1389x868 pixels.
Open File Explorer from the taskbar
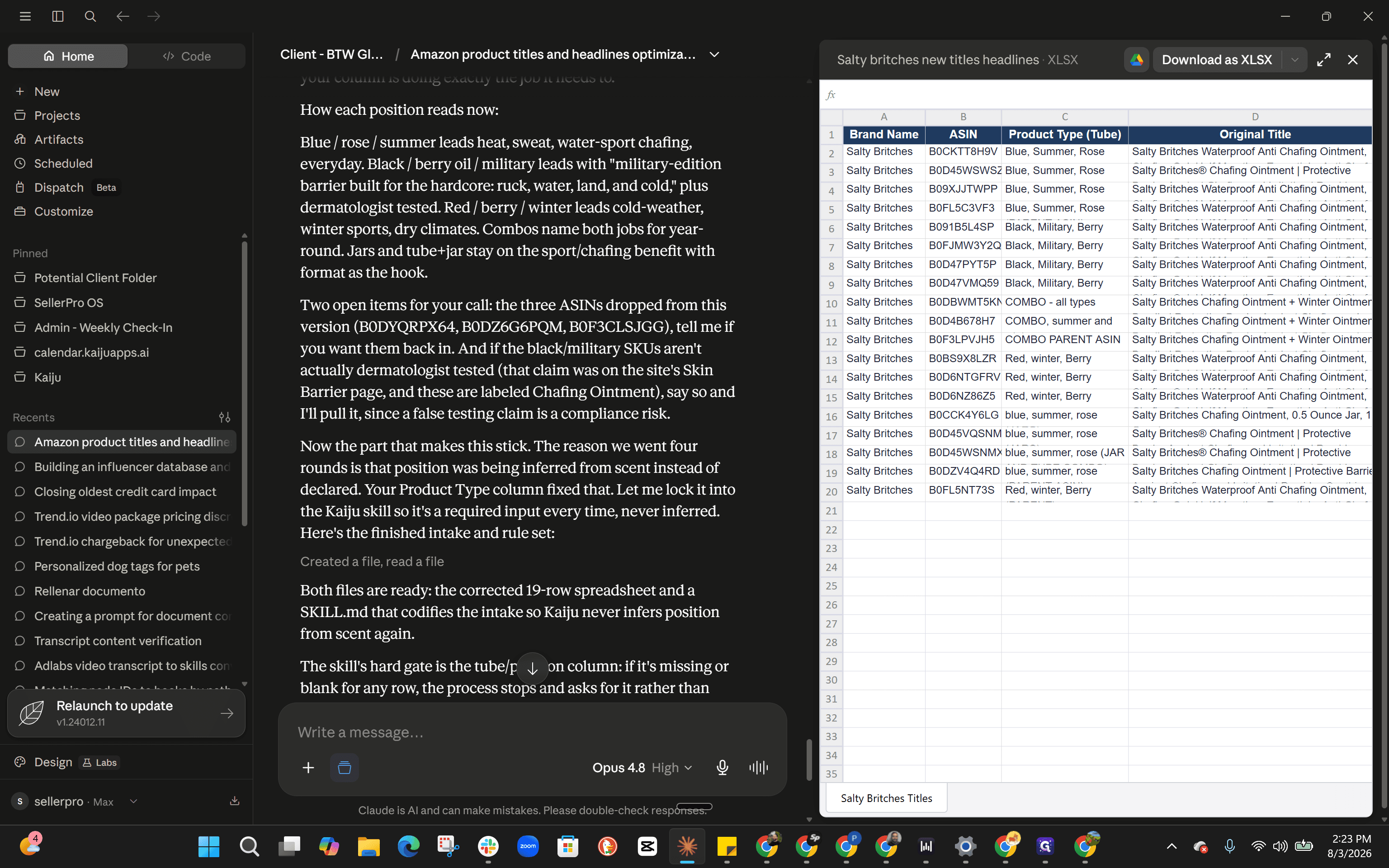tap(369, 846)
